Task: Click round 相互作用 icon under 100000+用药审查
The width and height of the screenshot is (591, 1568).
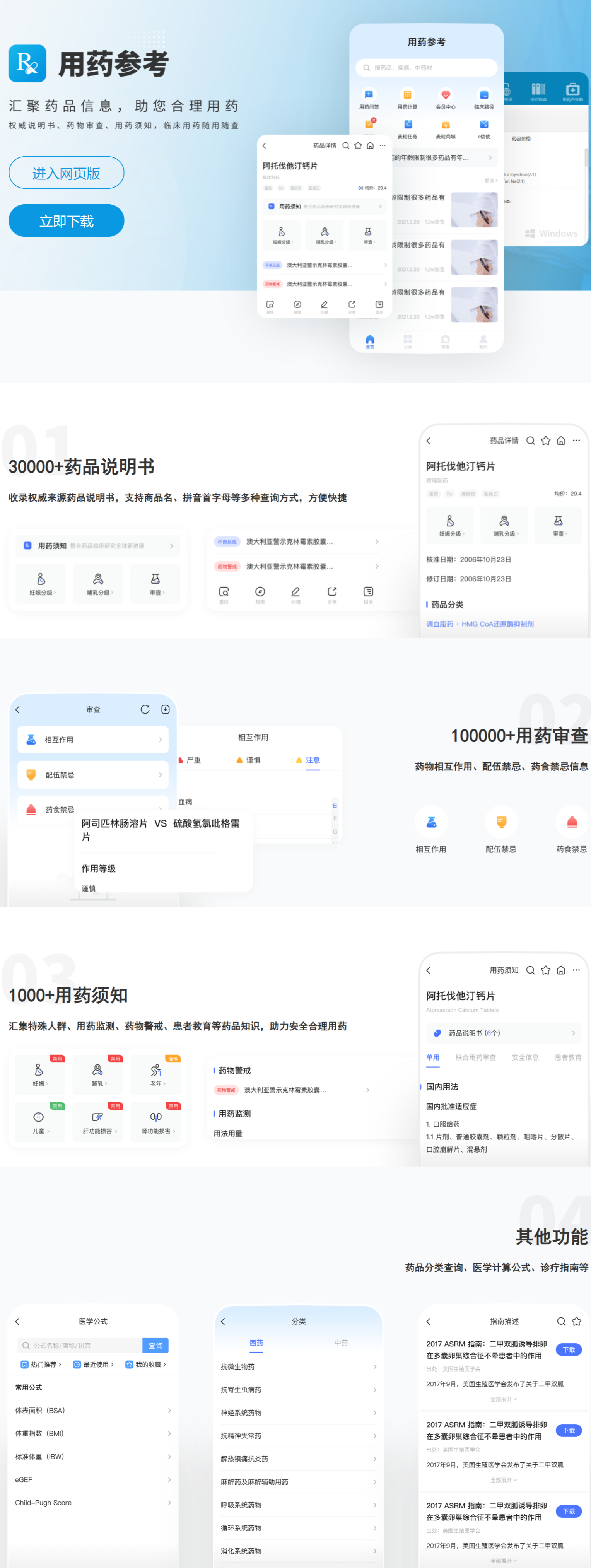Action: pyautogui.click(x=431, y=822)
